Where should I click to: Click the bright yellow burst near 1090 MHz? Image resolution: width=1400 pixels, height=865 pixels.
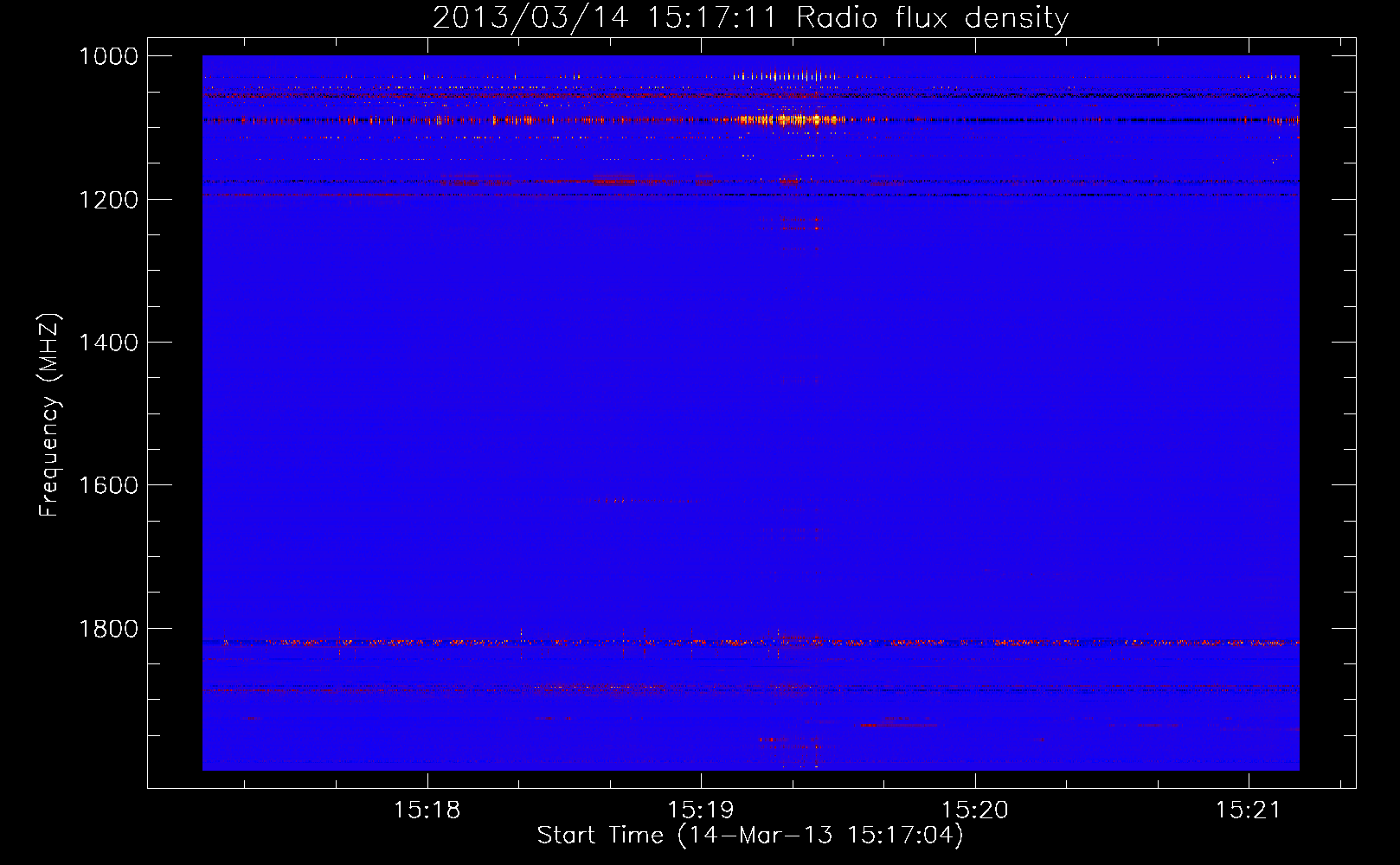click(792, 119)
